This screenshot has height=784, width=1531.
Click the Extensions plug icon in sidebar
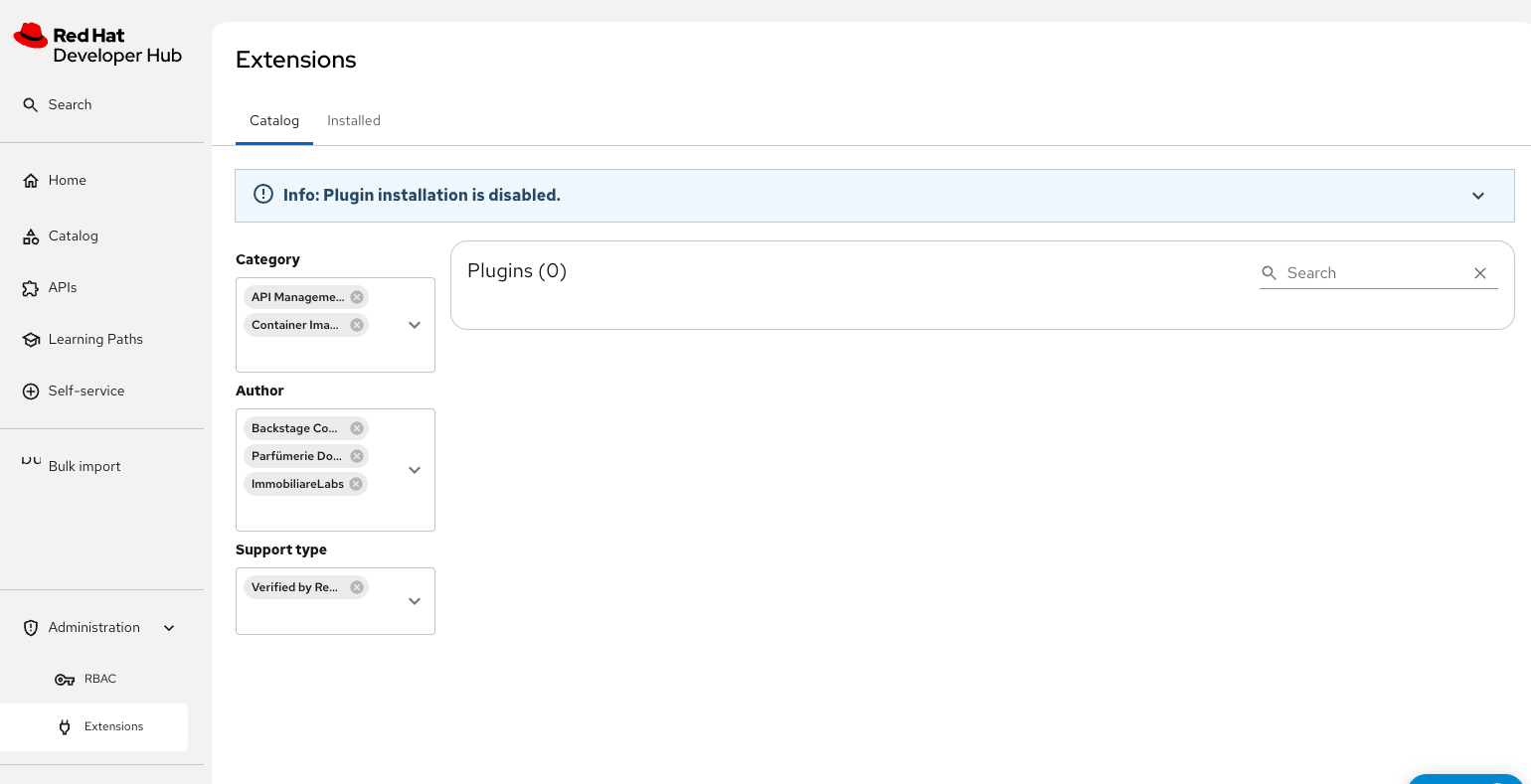coord(65,727)
